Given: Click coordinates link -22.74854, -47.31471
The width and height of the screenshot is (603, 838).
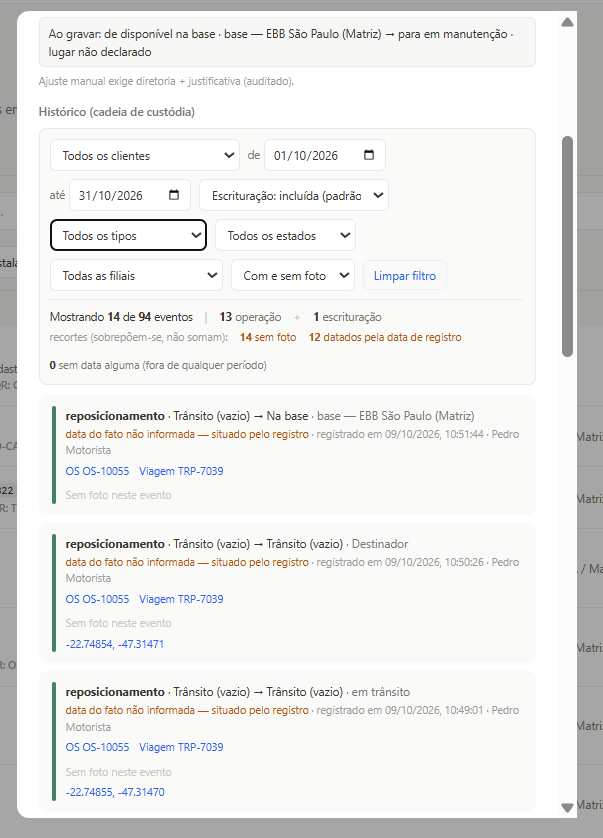Looking at the screenshot, I should click(x=115, y=643).
